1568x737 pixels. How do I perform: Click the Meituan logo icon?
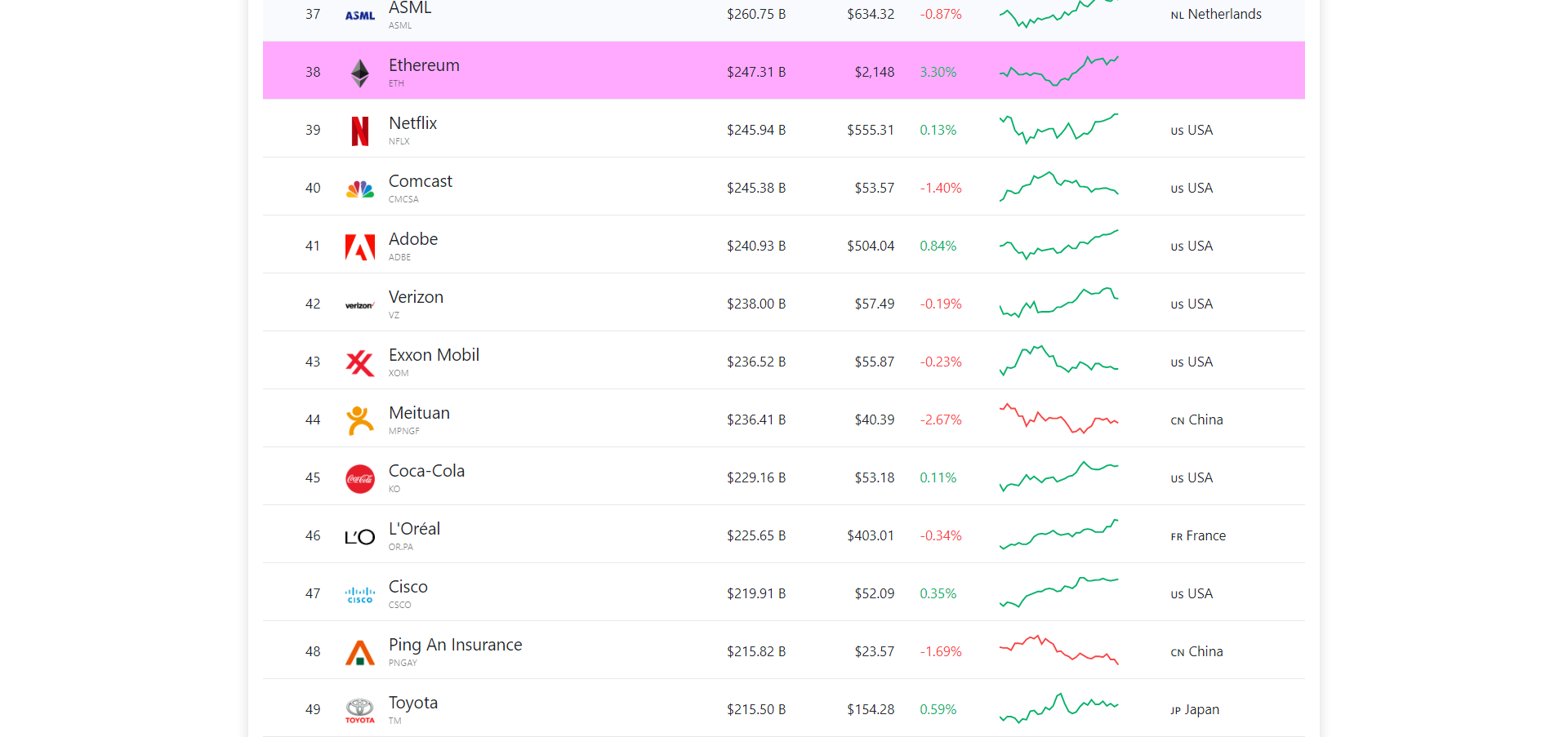point(360,420)
